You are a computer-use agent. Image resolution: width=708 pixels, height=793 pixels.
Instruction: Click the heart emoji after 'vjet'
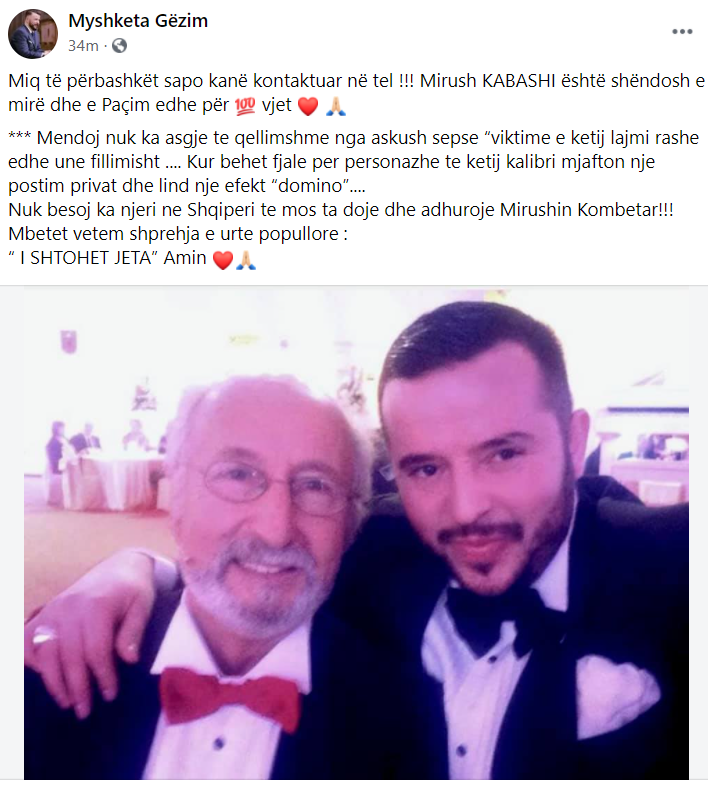click(308, 106)
